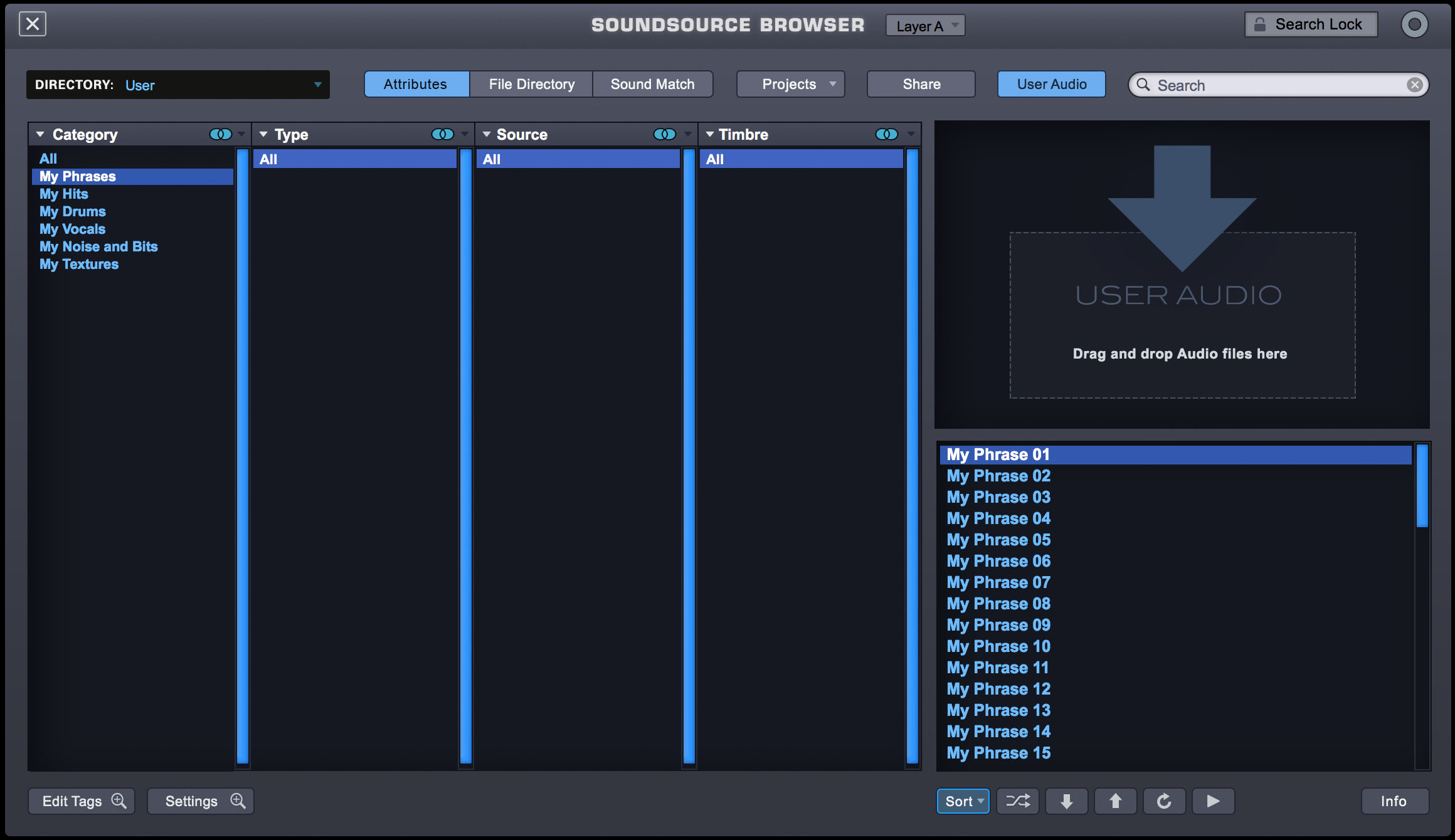
Task: Click the Info button
Action: tap(1394, 801)
